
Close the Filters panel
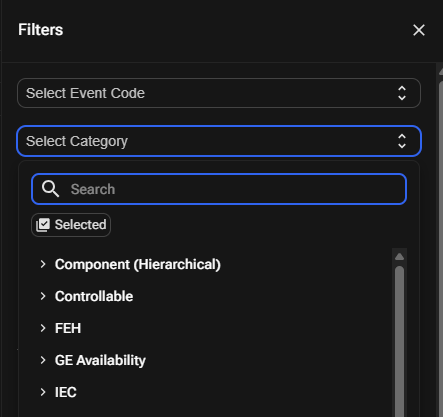(419, 30)
